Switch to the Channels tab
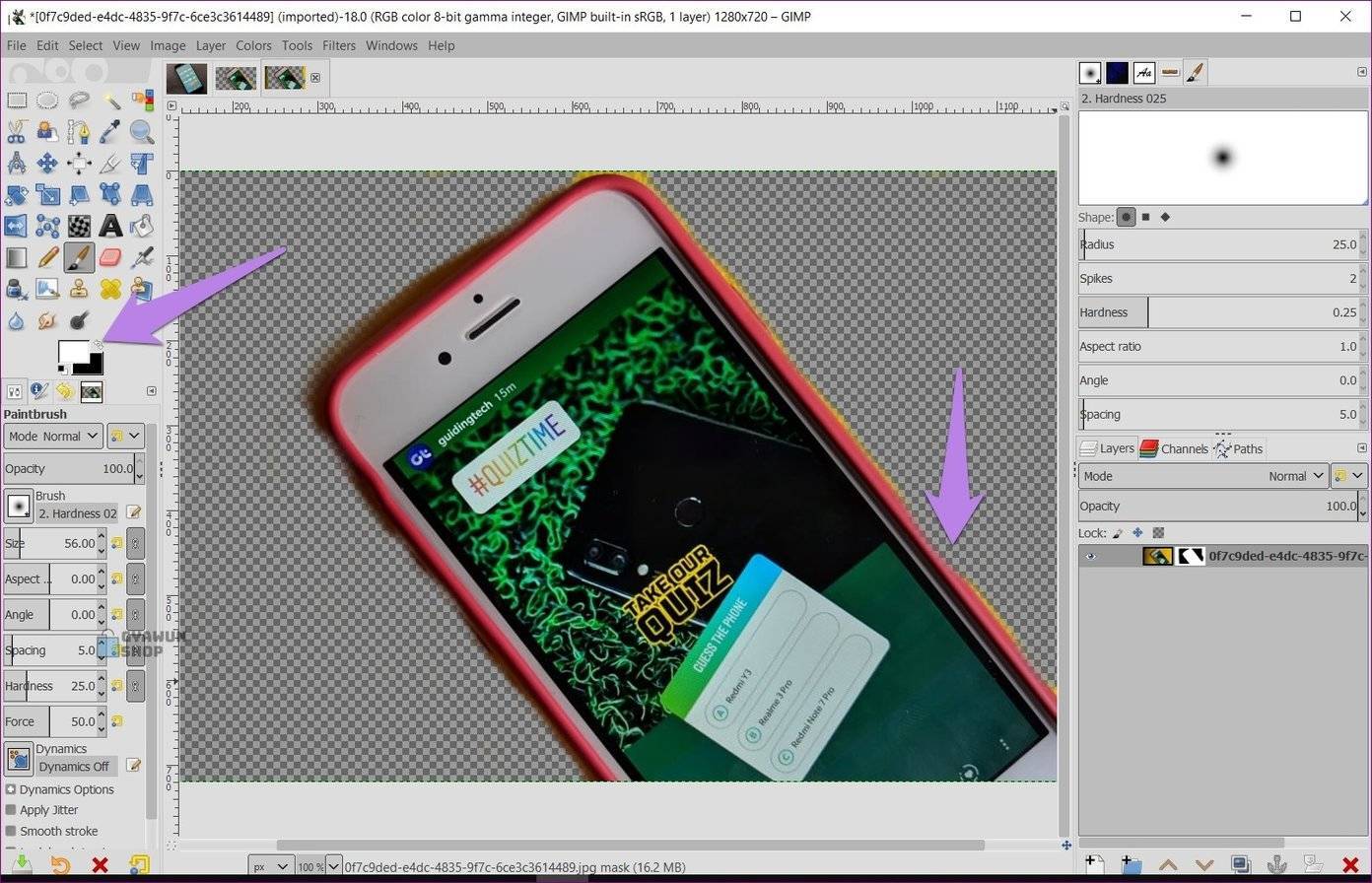The image size is (1372, 883). pos(1174,448)
